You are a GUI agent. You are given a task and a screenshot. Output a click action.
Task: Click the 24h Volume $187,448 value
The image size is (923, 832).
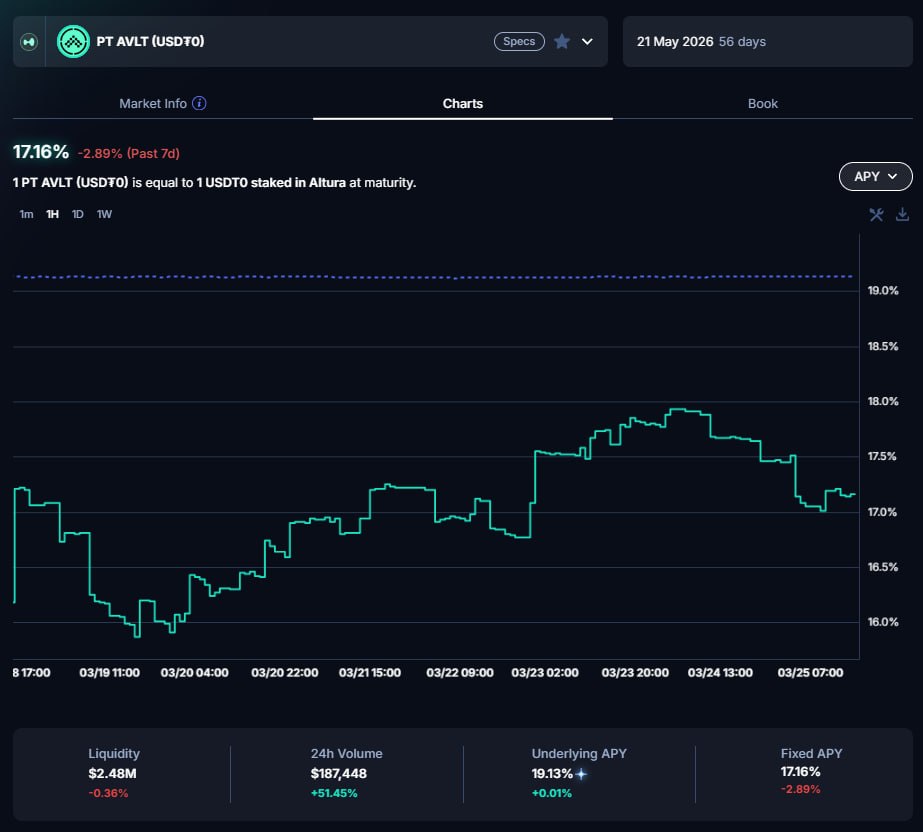[x=338, y=774]
